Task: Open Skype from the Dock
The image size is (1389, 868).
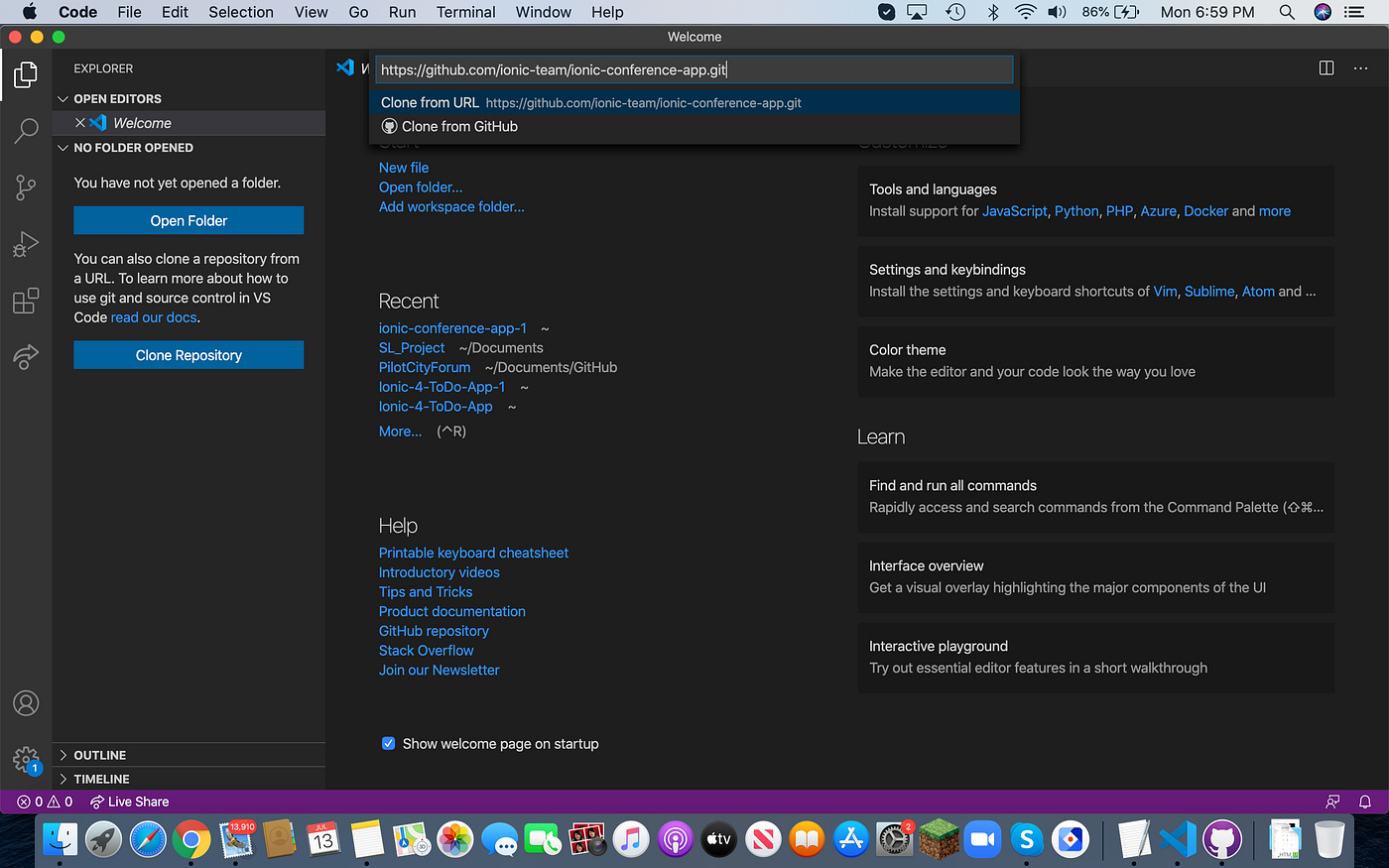Action: click(x=1026, y=840)
